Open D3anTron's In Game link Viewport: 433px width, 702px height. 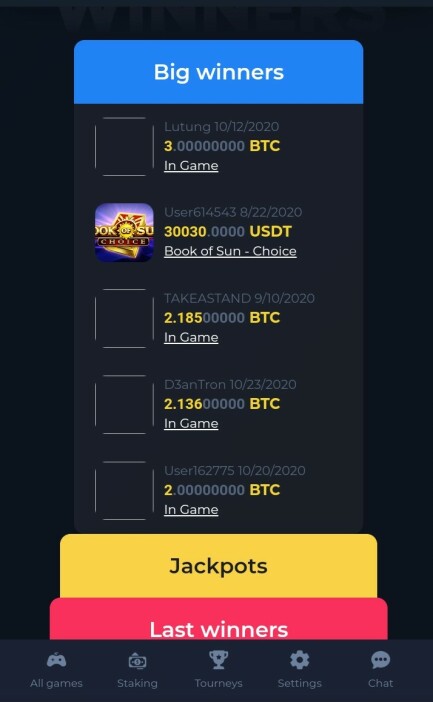pyautogui.click(x=191, y=424)
